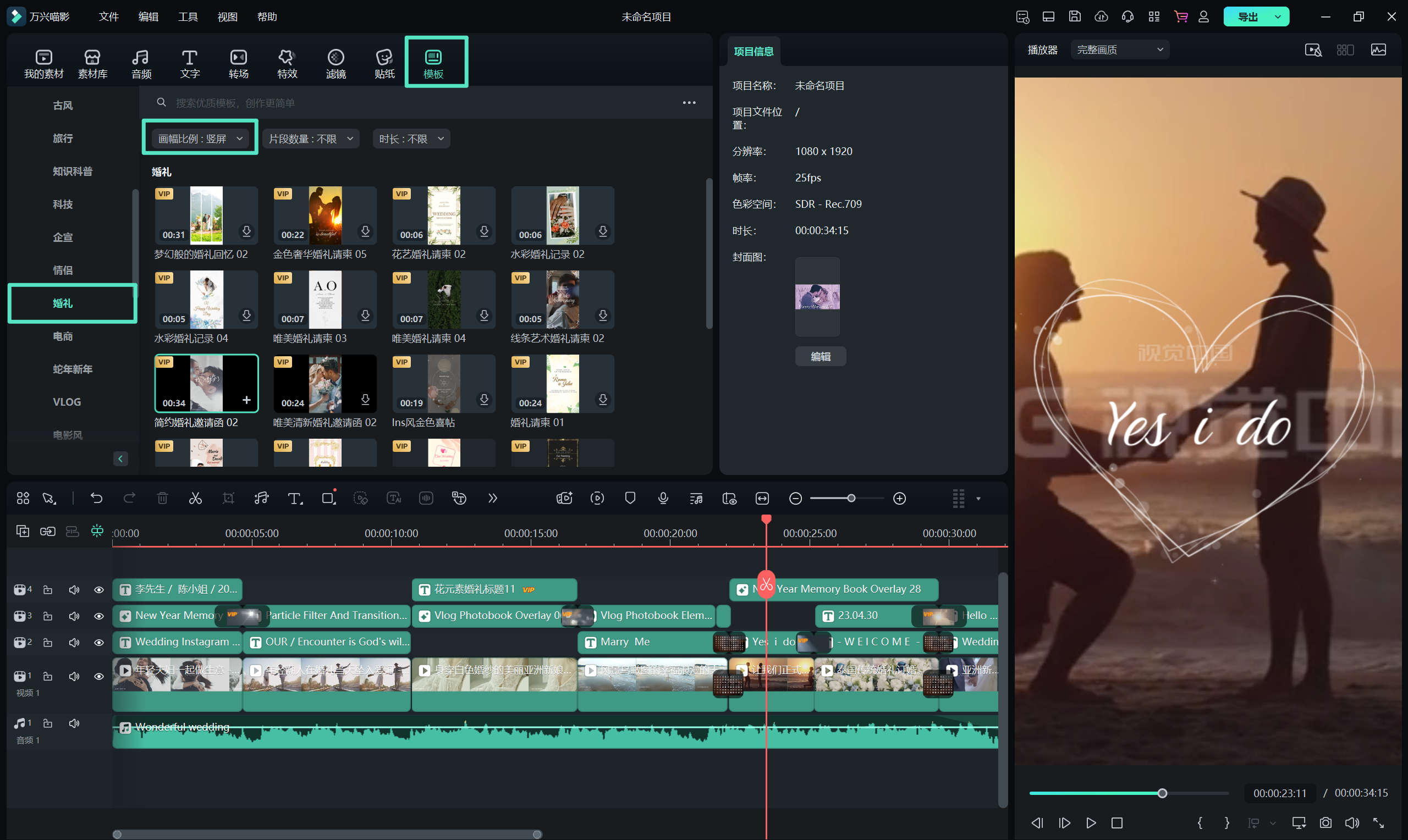The width and height of the screenshot is (1408, 840).
Task: Hide video track 4 with eye icon
Action: click(x=99, y=590)
